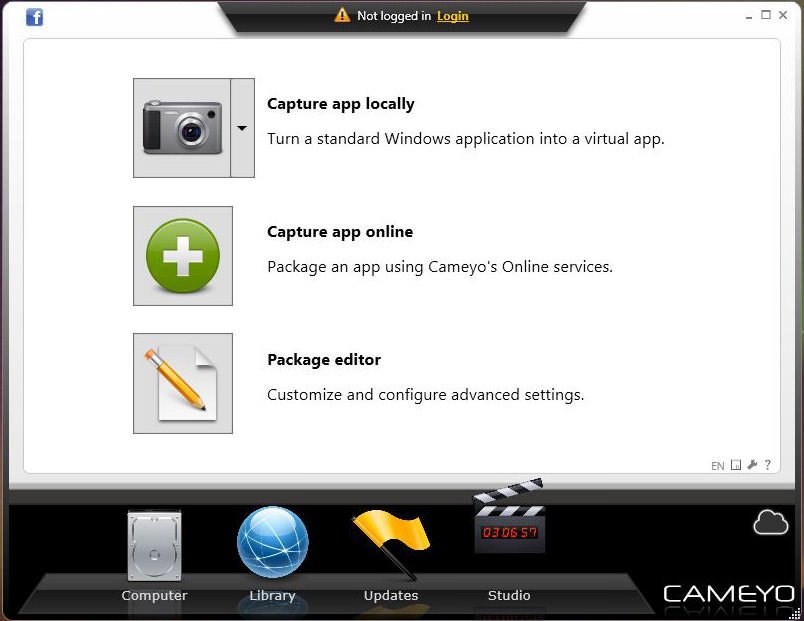Open settings via the wrench icon

(x=752, y=465)
